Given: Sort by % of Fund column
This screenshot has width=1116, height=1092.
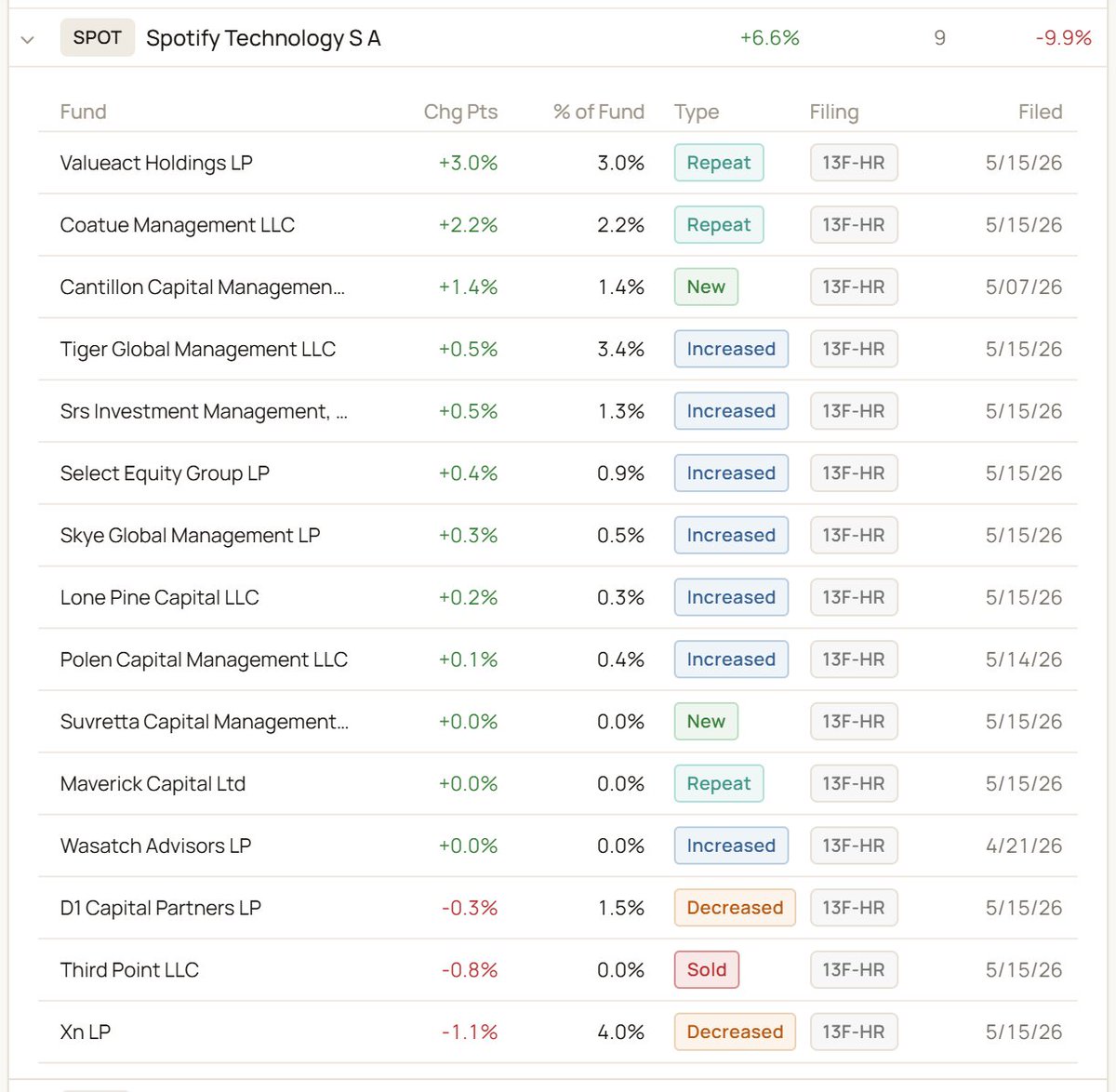Looking at the screenshot, I should point(598,112).
